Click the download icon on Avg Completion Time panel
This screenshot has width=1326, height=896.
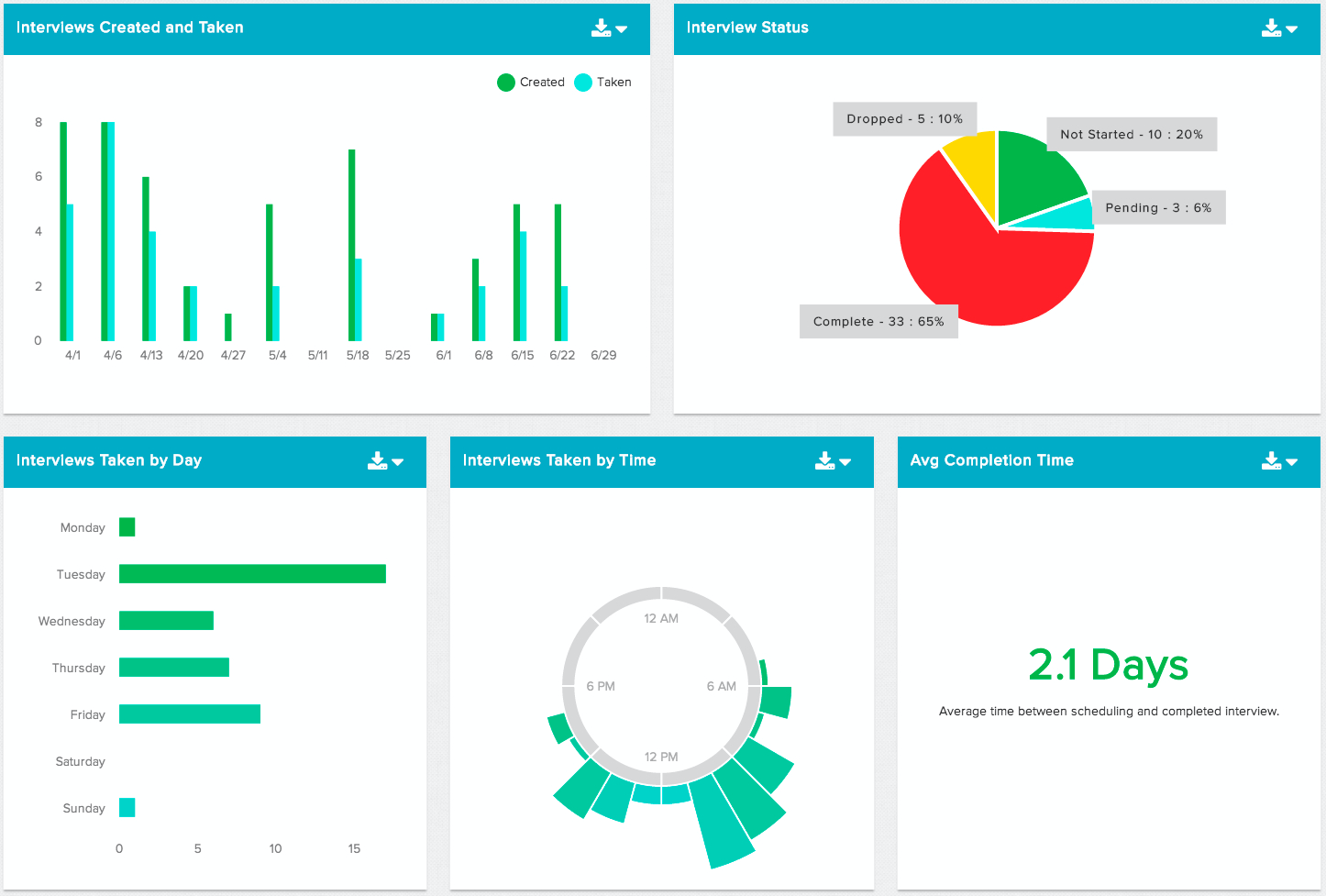coord(1271,460)
